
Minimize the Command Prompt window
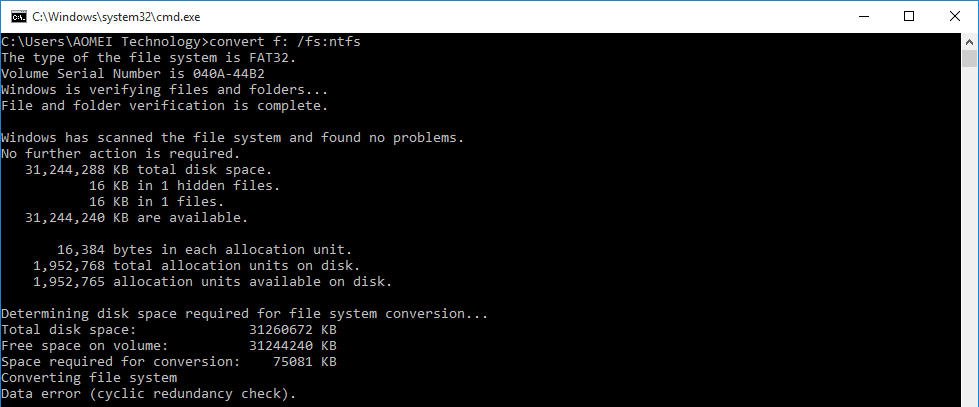(863, 16)
